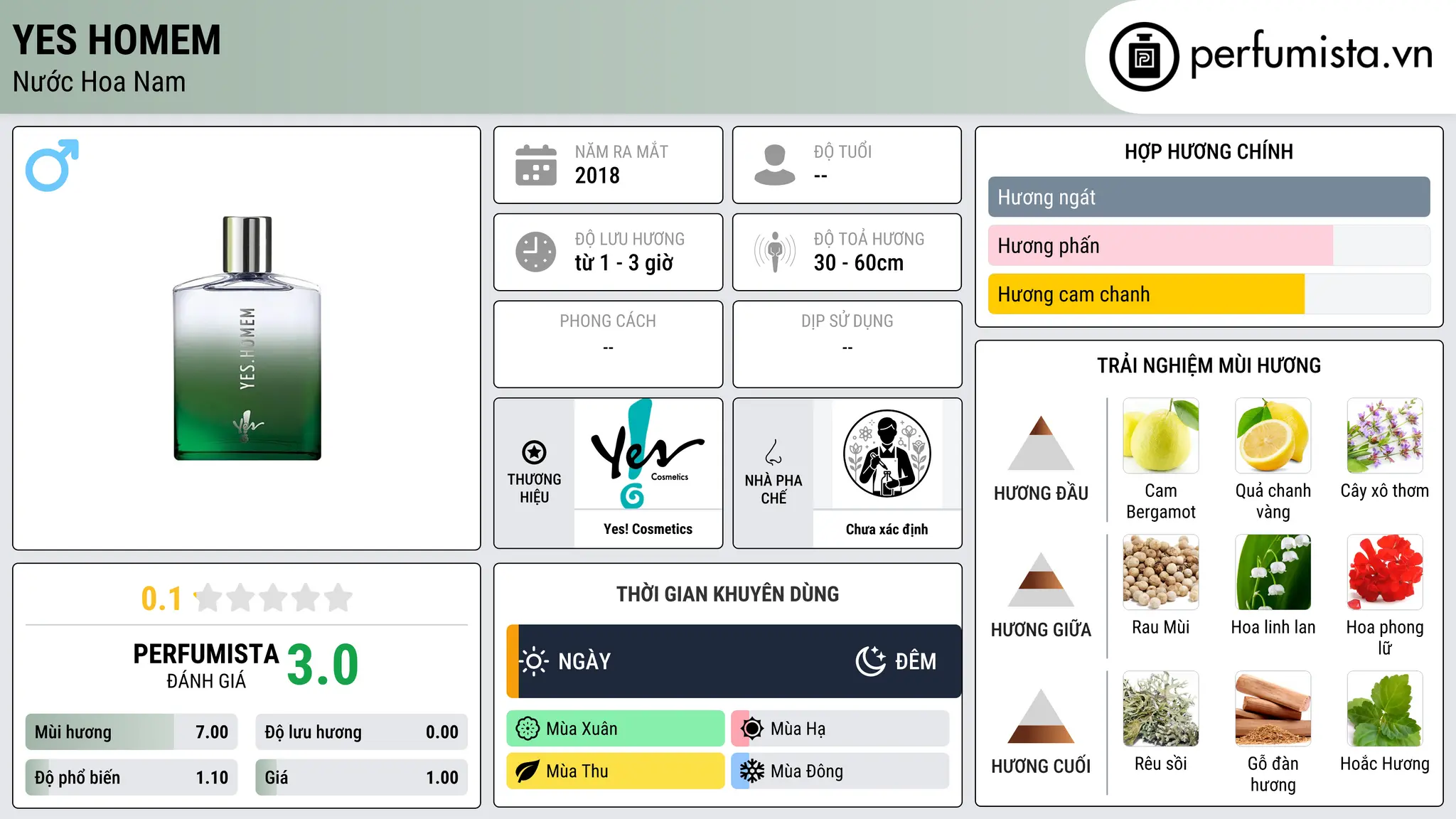Click the perfumer illustration icon

(x=887, y=454)
